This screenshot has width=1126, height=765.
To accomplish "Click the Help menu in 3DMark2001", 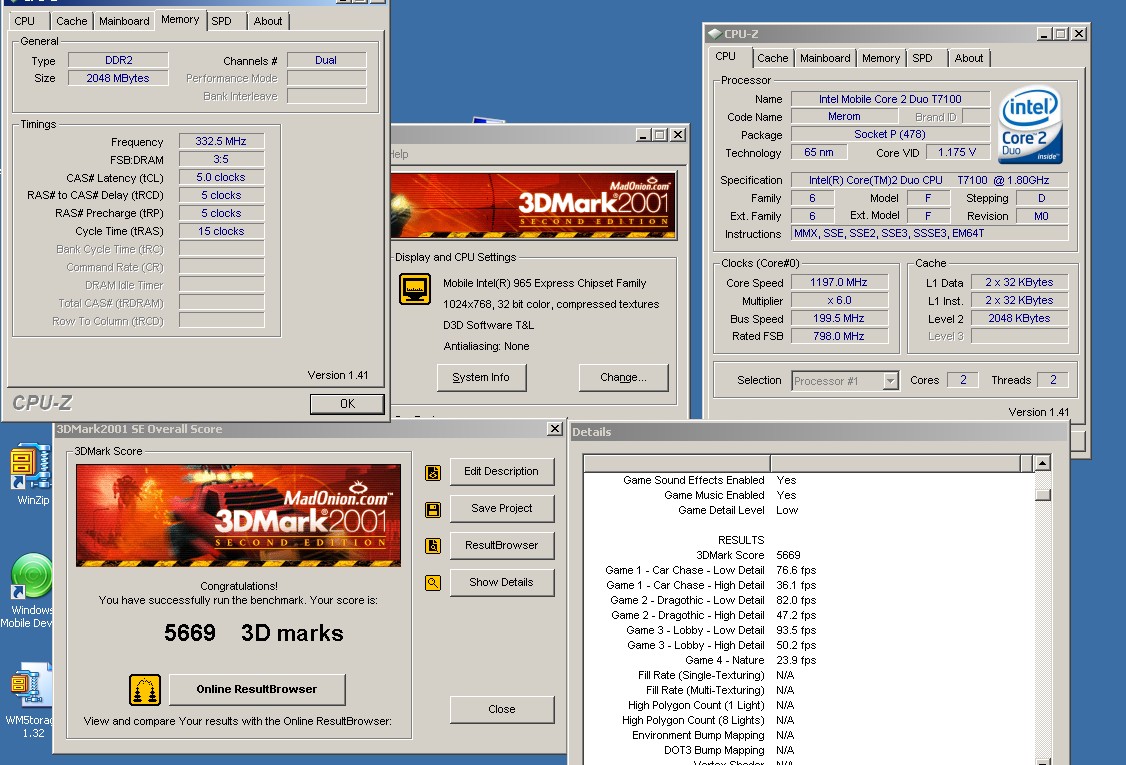I will tap(399, 154).
